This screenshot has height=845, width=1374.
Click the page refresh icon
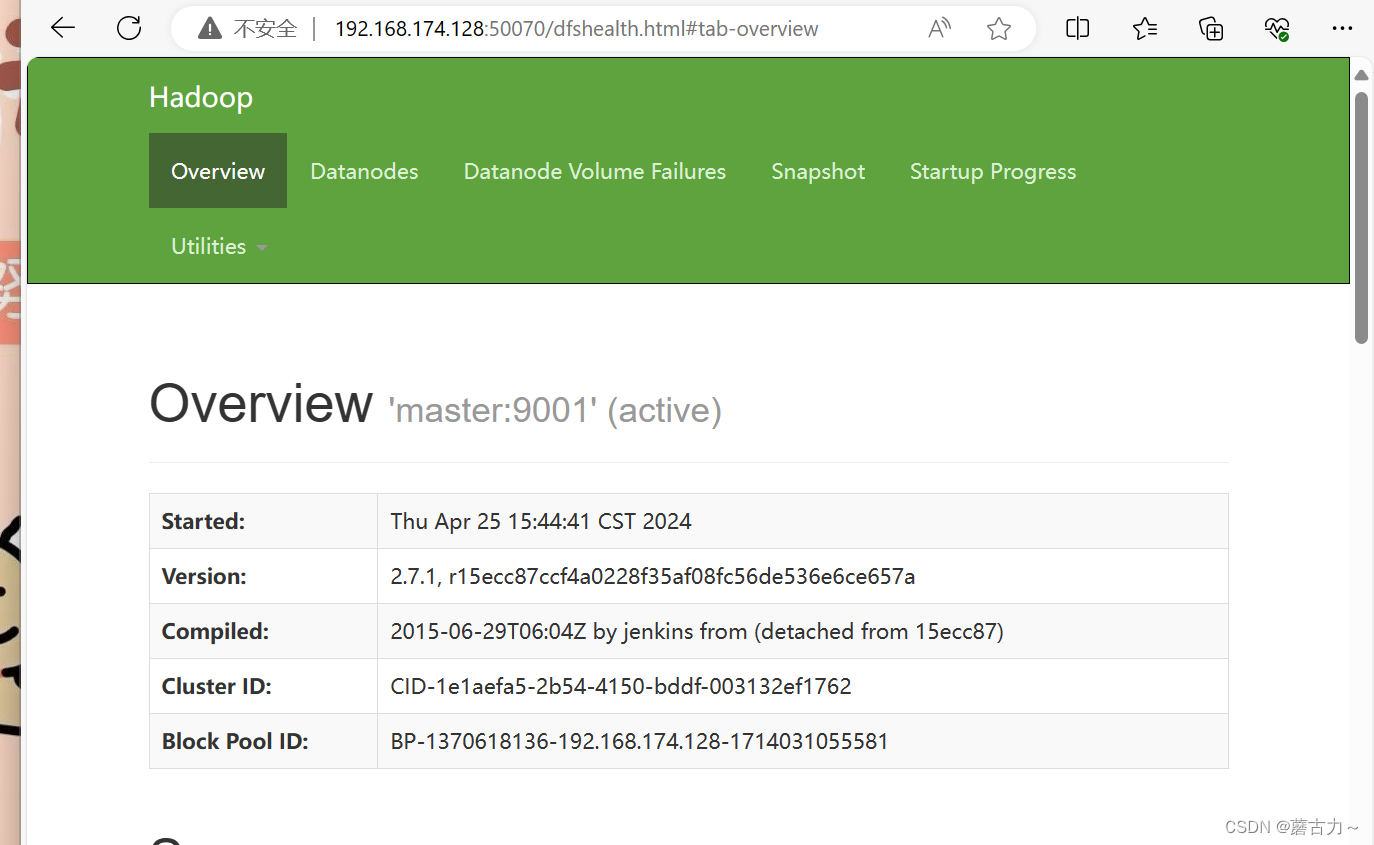coord(129,28)
